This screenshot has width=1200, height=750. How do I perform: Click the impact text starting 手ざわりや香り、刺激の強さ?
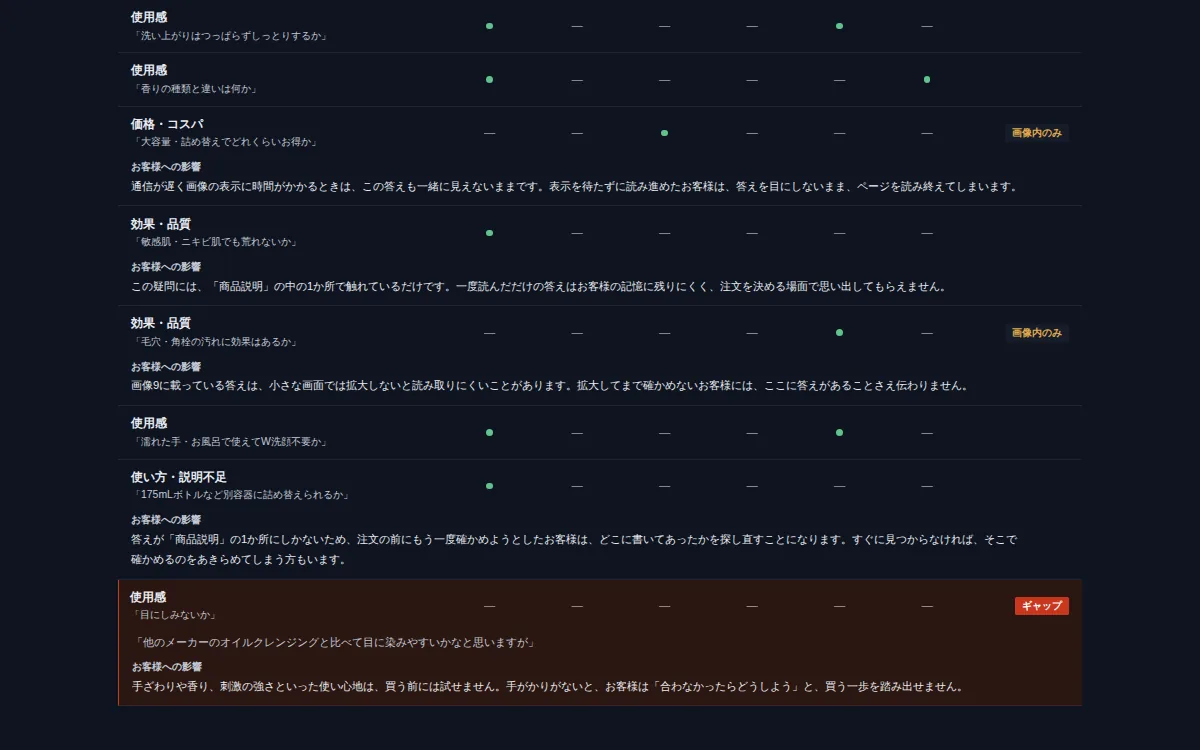[x=549, y=687]
